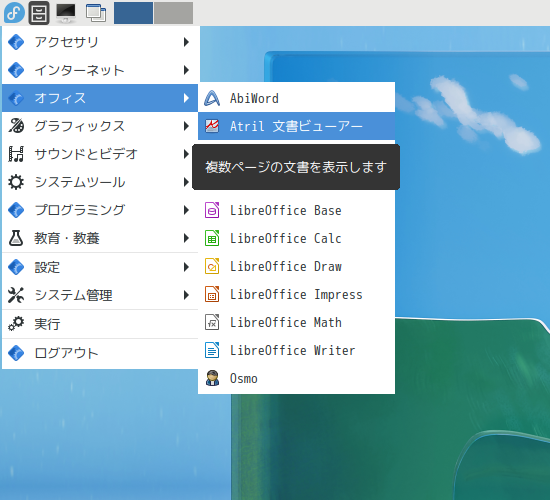Click the Fedora start menu icon
The image size is (550, 500).
tap(14, 13)
